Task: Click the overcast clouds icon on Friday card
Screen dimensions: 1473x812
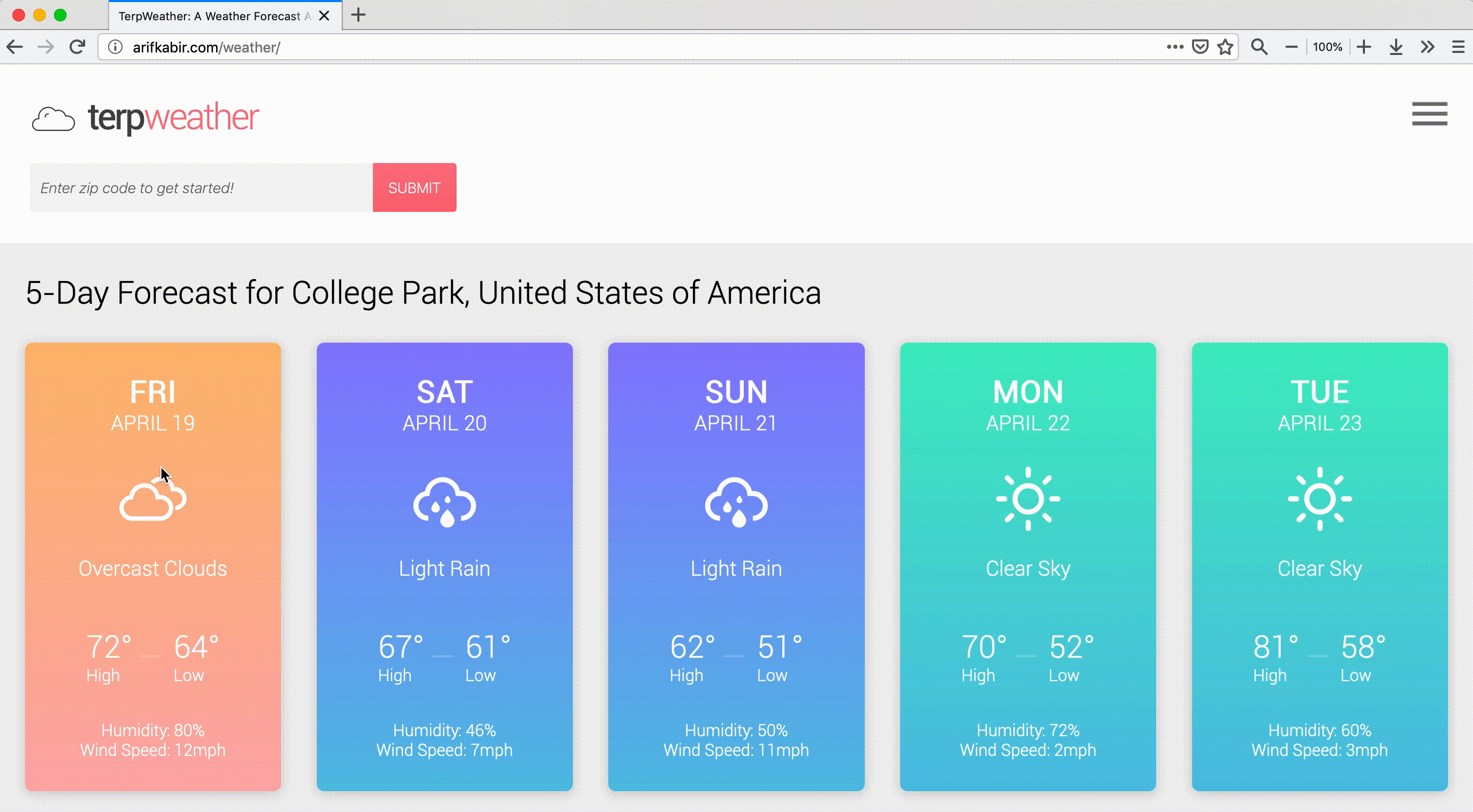Action: tap(153, 499)
